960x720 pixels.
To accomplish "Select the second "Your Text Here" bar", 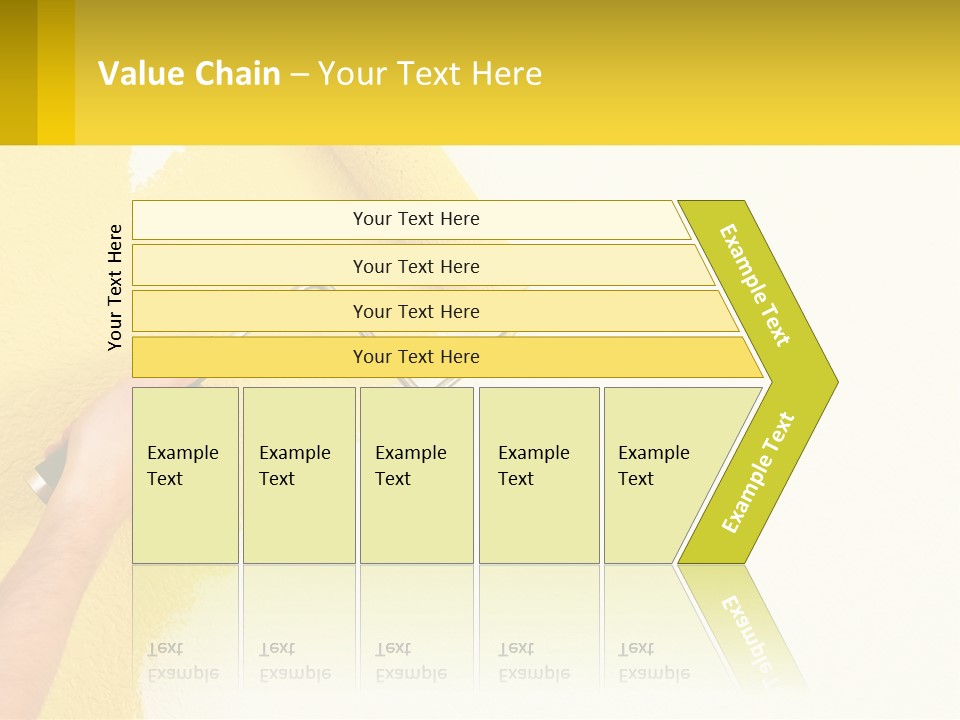I will (x=415, y=266).
